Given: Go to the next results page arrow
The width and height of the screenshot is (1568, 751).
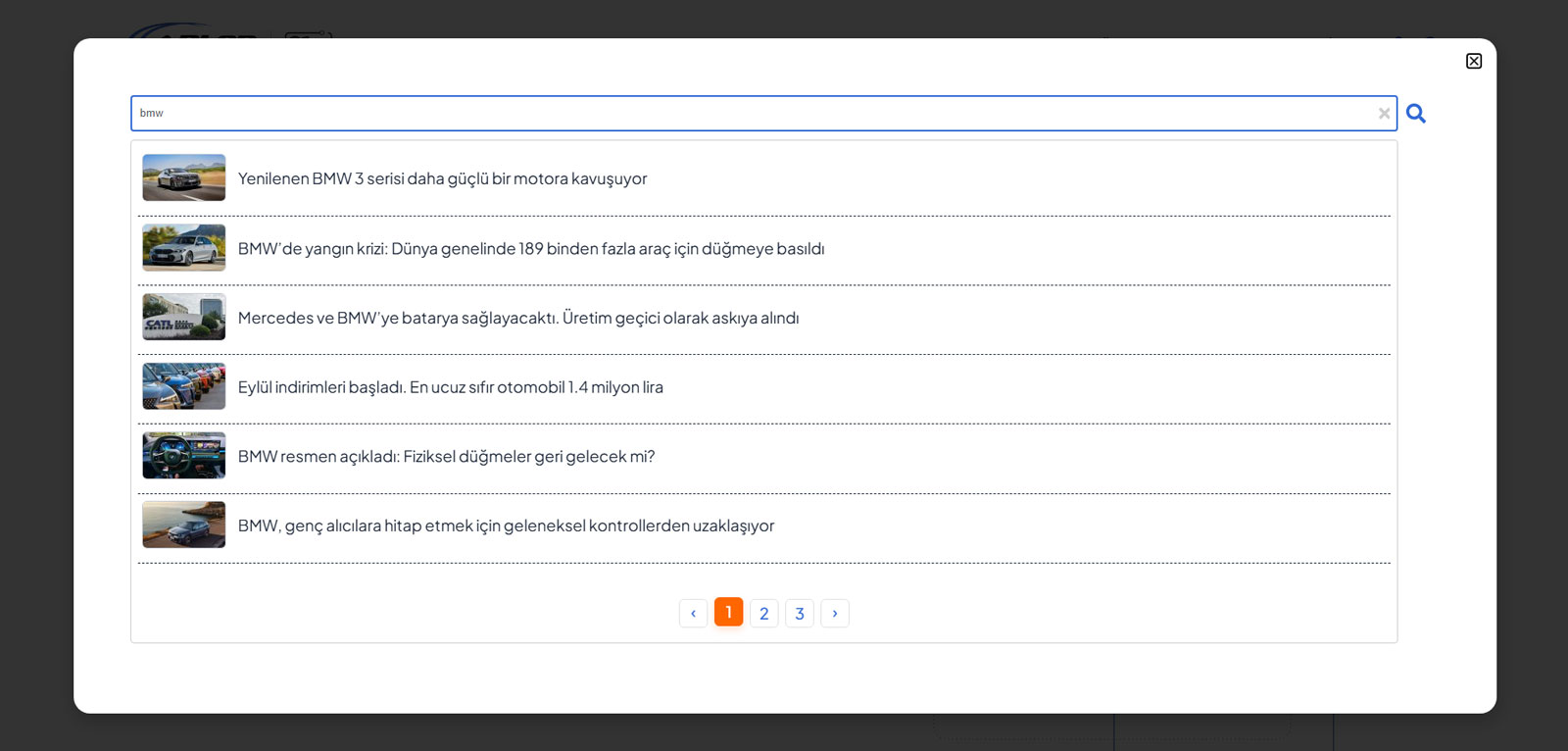Looking at the screenshot, I should tap(835, 614).
